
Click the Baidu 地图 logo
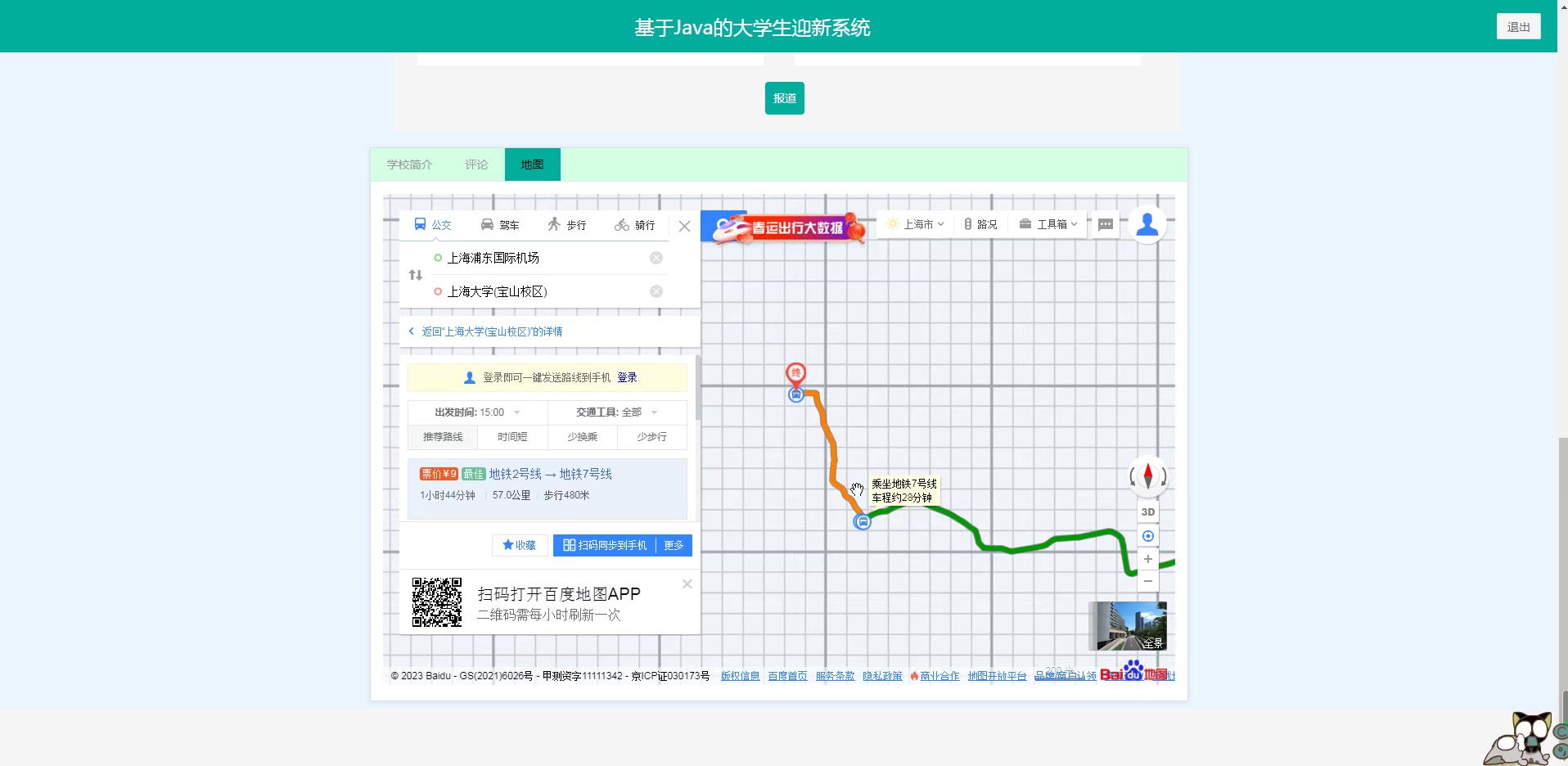pos(1134,672)
